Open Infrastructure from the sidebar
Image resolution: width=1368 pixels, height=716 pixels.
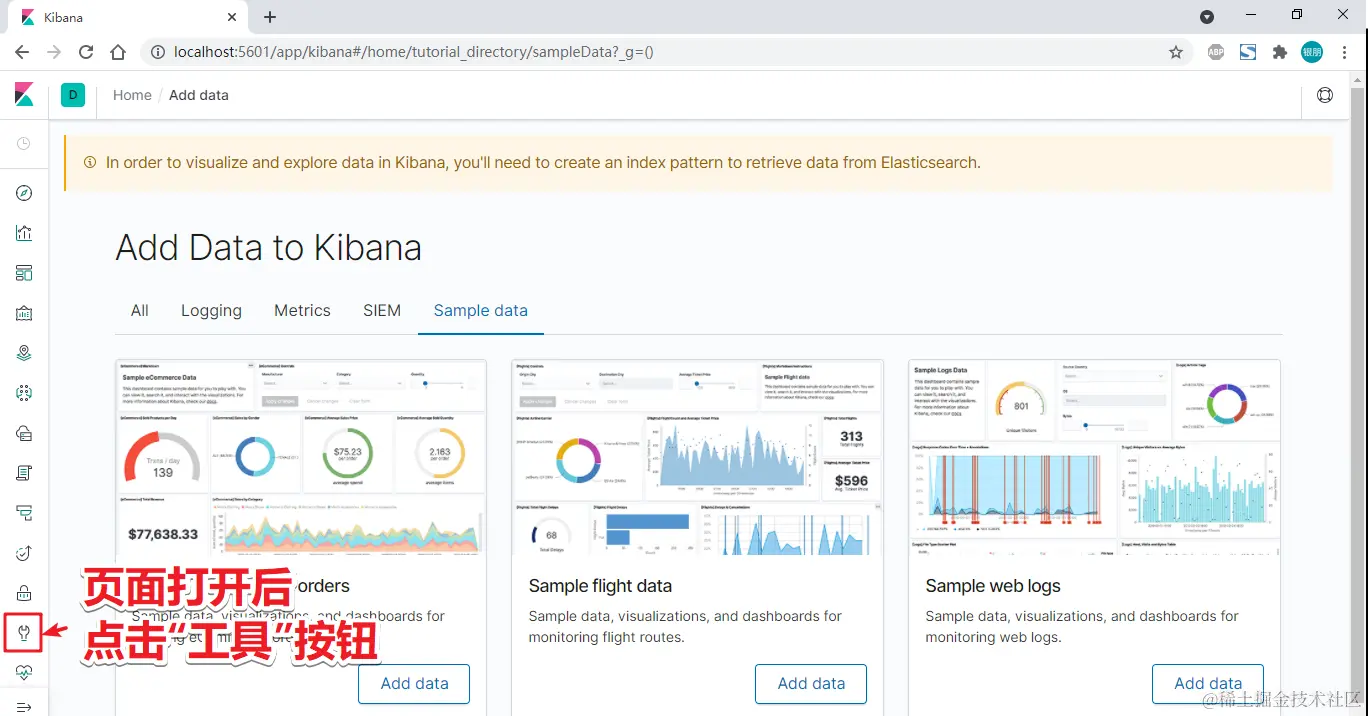click(24, 433)
